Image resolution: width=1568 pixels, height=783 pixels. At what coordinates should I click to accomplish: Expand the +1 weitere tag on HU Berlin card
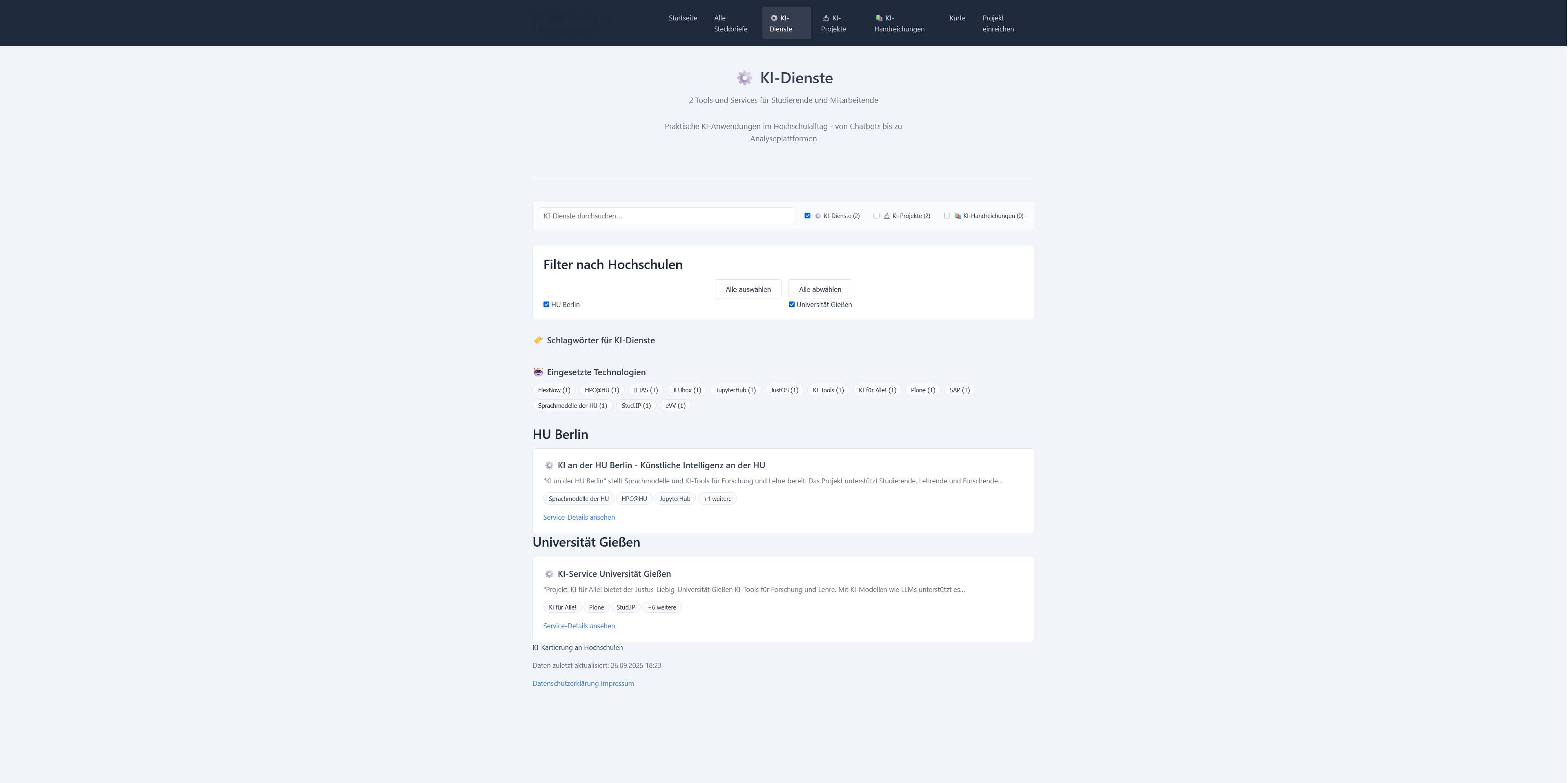coord(717,498)
